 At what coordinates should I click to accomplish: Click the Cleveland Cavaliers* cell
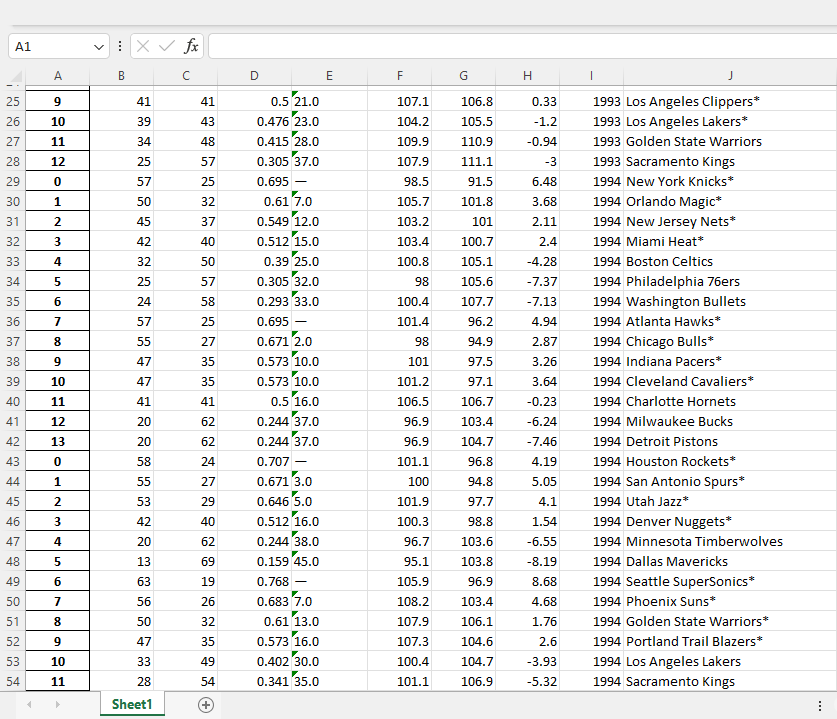(730, 382)
